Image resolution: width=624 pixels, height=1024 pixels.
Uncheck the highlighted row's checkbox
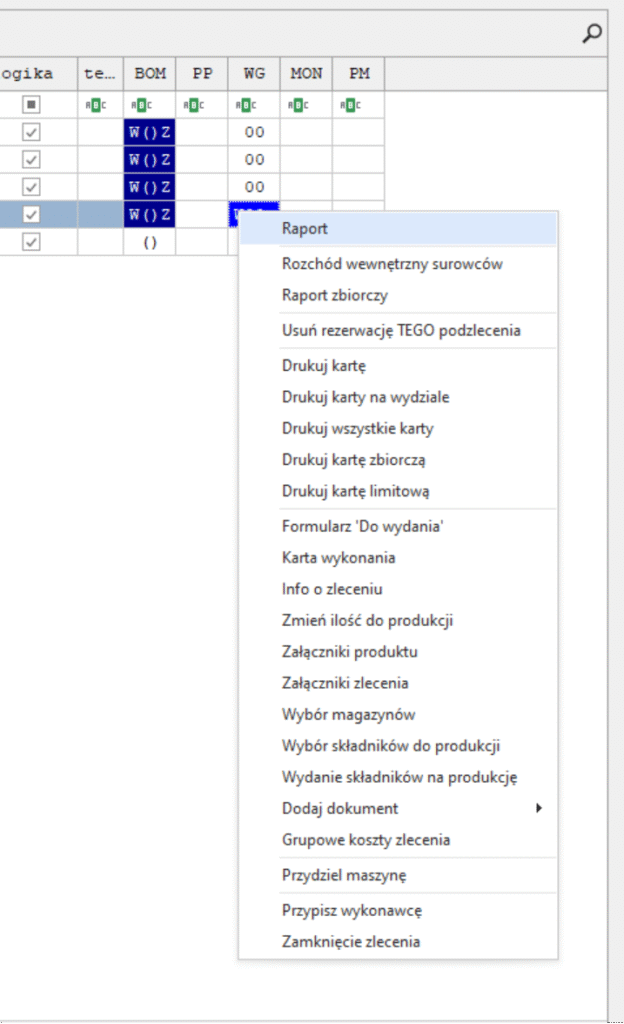tap(31, 214)
